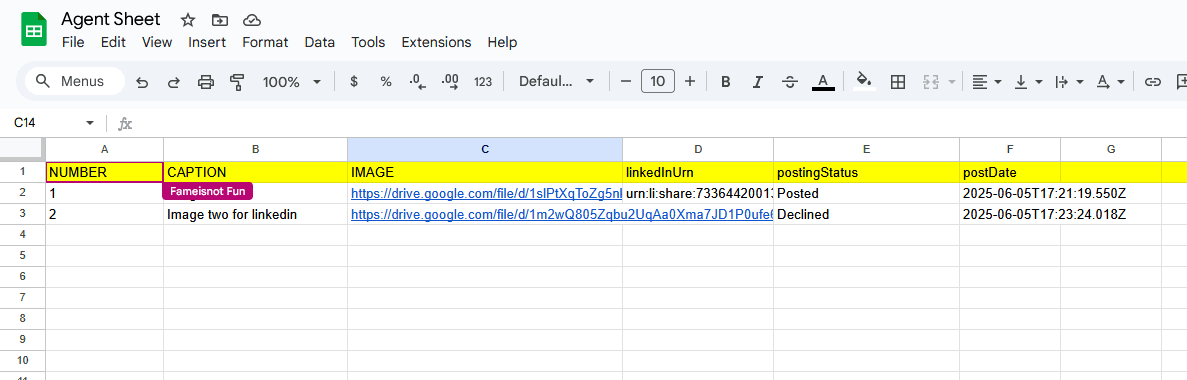Open the Drive link in row 2

pos(485,194)
